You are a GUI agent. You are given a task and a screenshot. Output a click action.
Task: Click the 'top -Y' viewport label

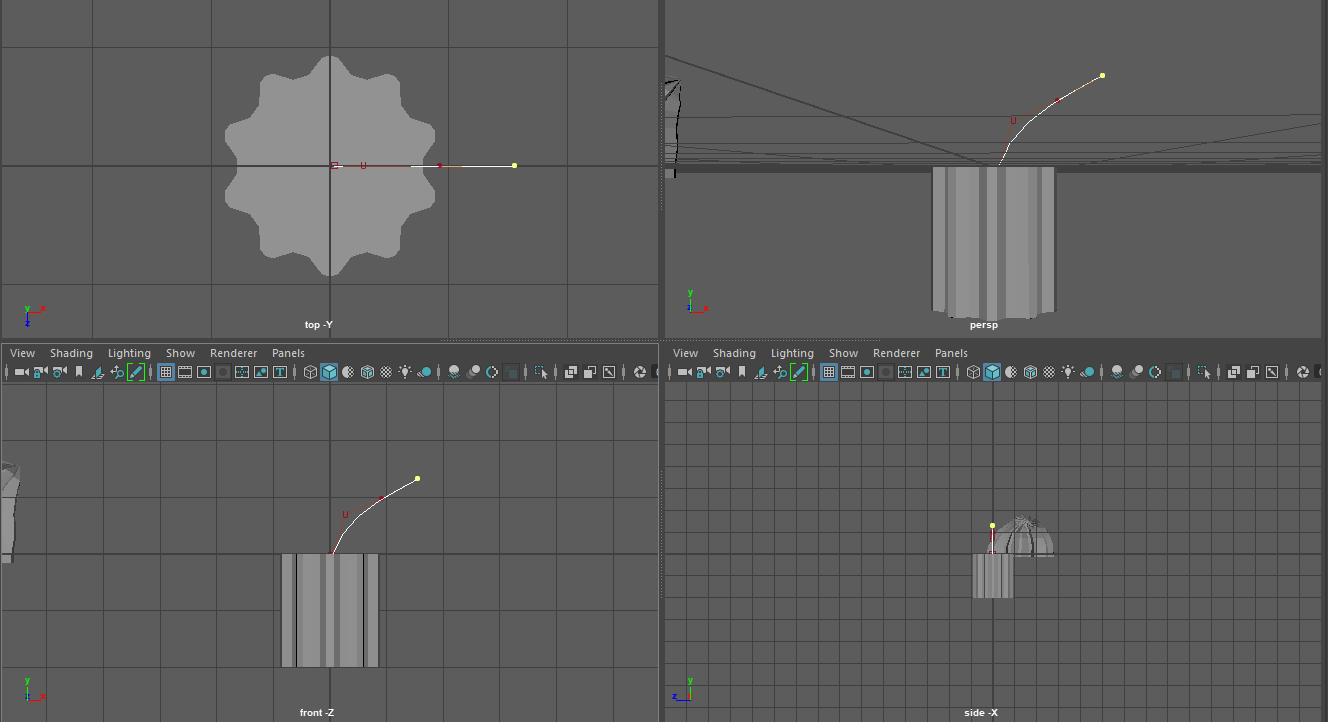coord(319,325)
